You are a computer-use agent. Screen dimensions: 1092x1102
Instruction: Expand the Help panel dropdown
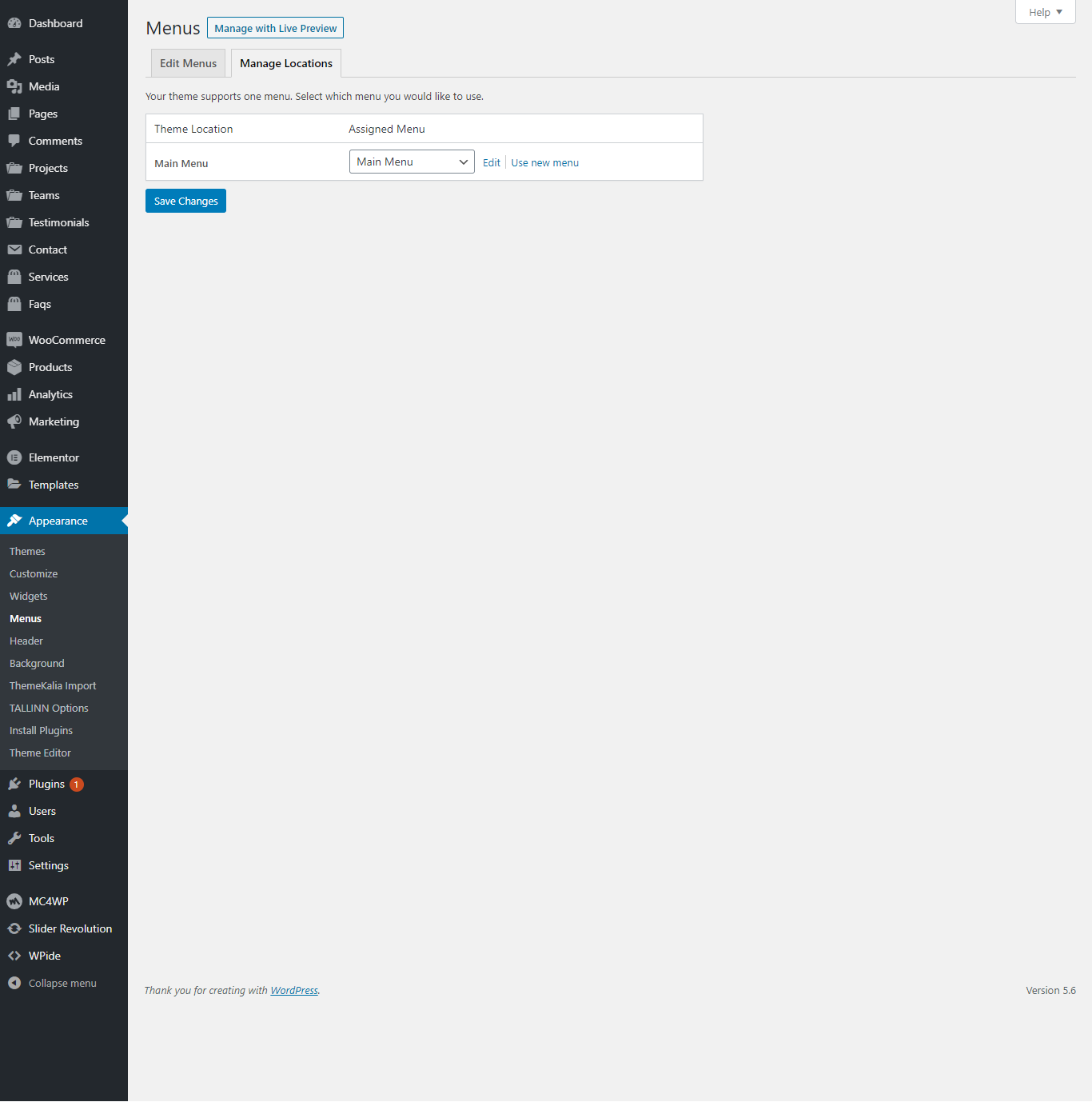(x=1045, y=12)
